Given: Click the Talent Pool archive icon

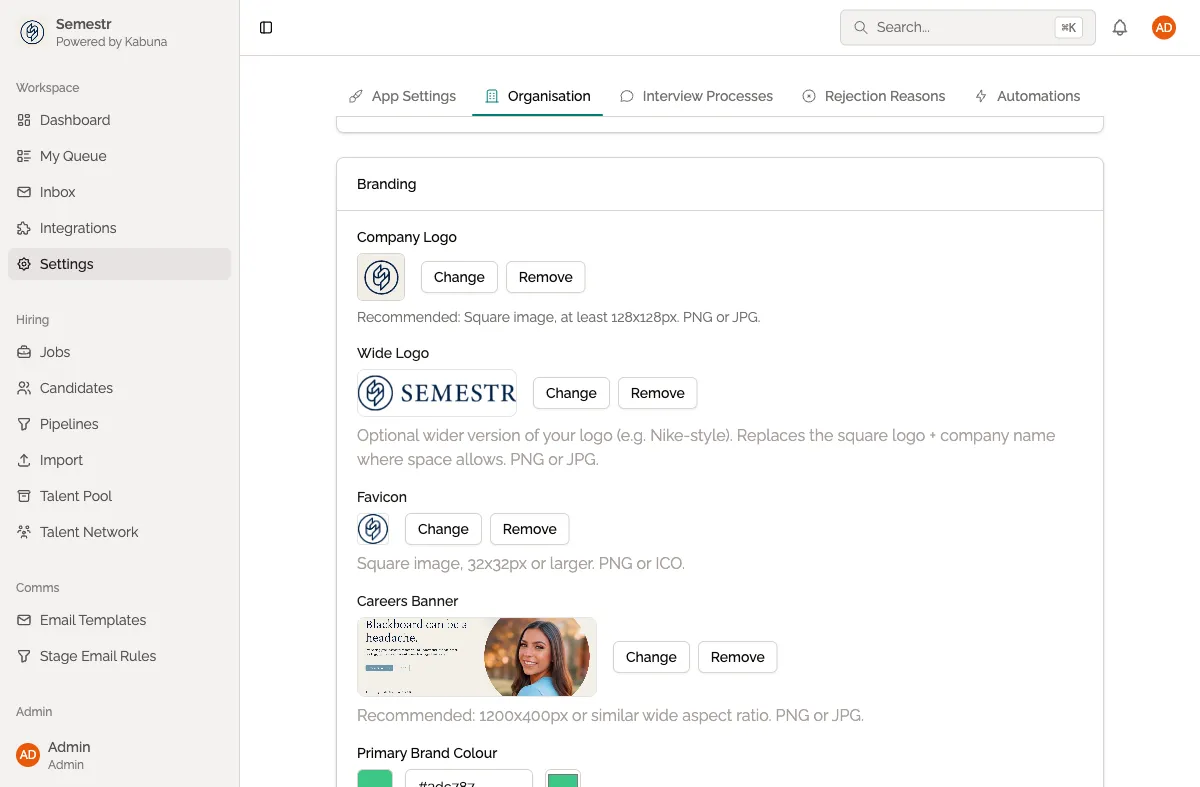Looking at the screenshot, I should click(24, 496).
